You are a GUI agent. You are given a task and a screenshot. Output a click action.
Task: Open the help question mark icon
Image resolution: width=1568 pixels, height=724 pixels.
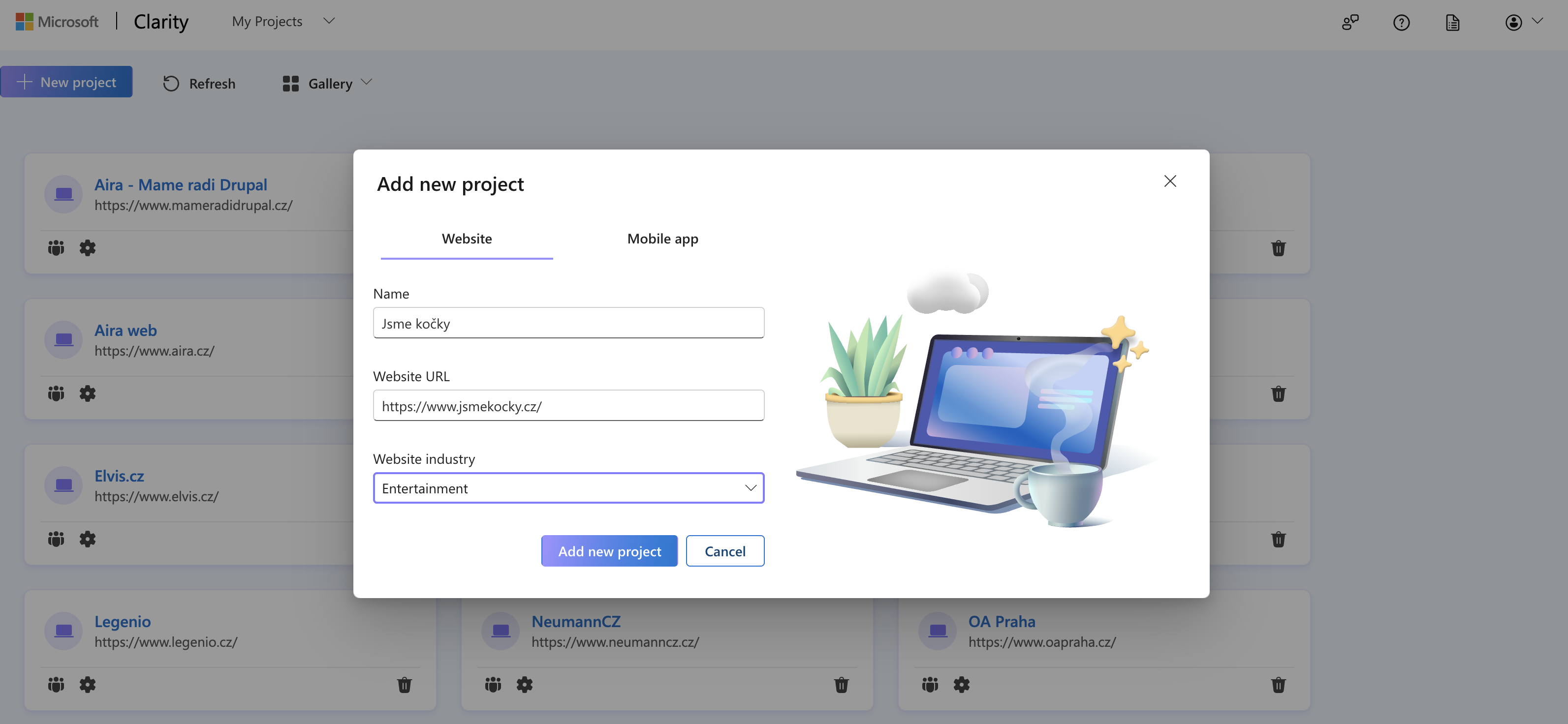1401,23
